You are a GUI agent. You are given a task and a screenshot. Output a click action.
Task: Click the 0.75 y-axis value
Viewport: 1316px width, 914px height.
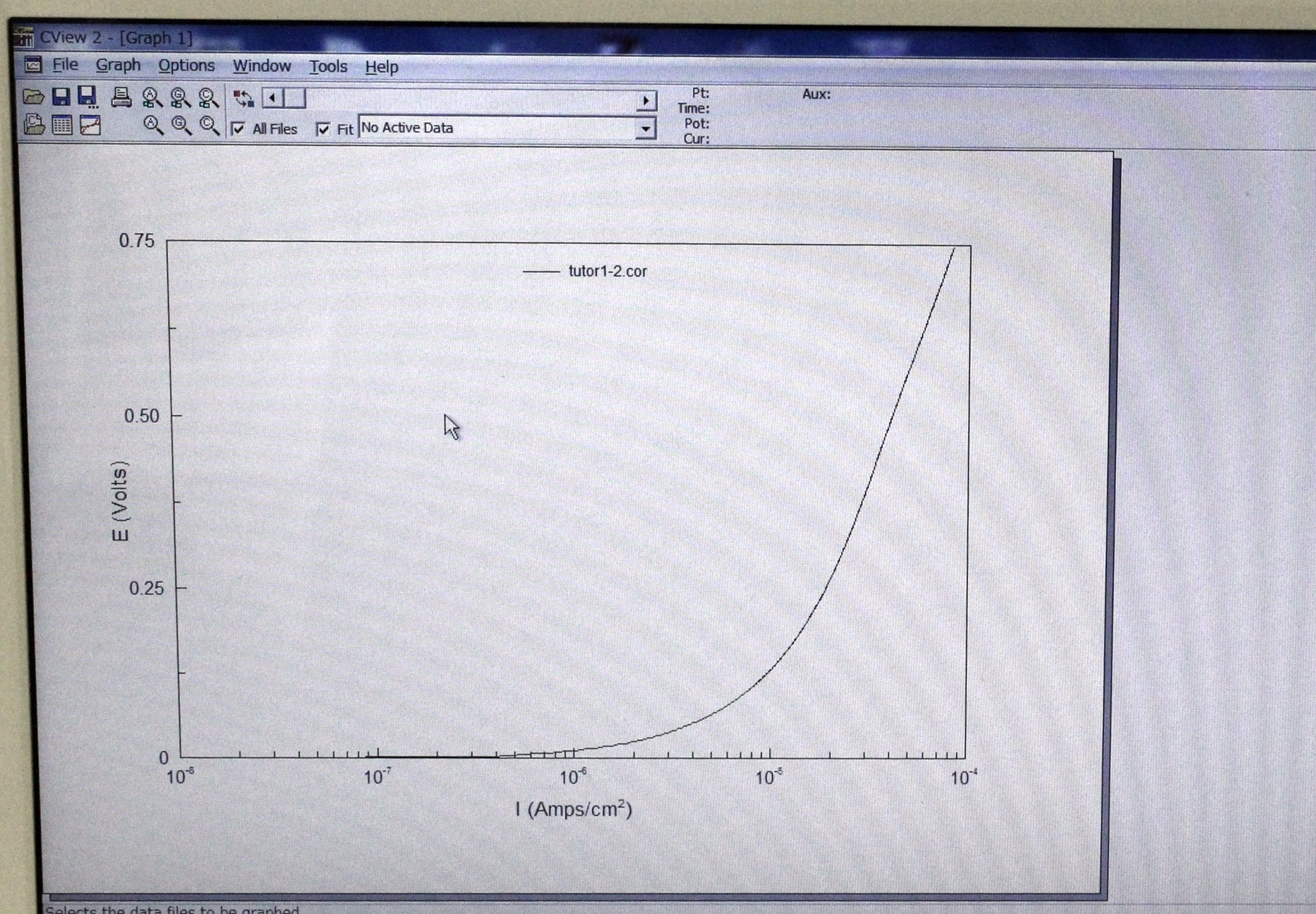pos(136,241)
